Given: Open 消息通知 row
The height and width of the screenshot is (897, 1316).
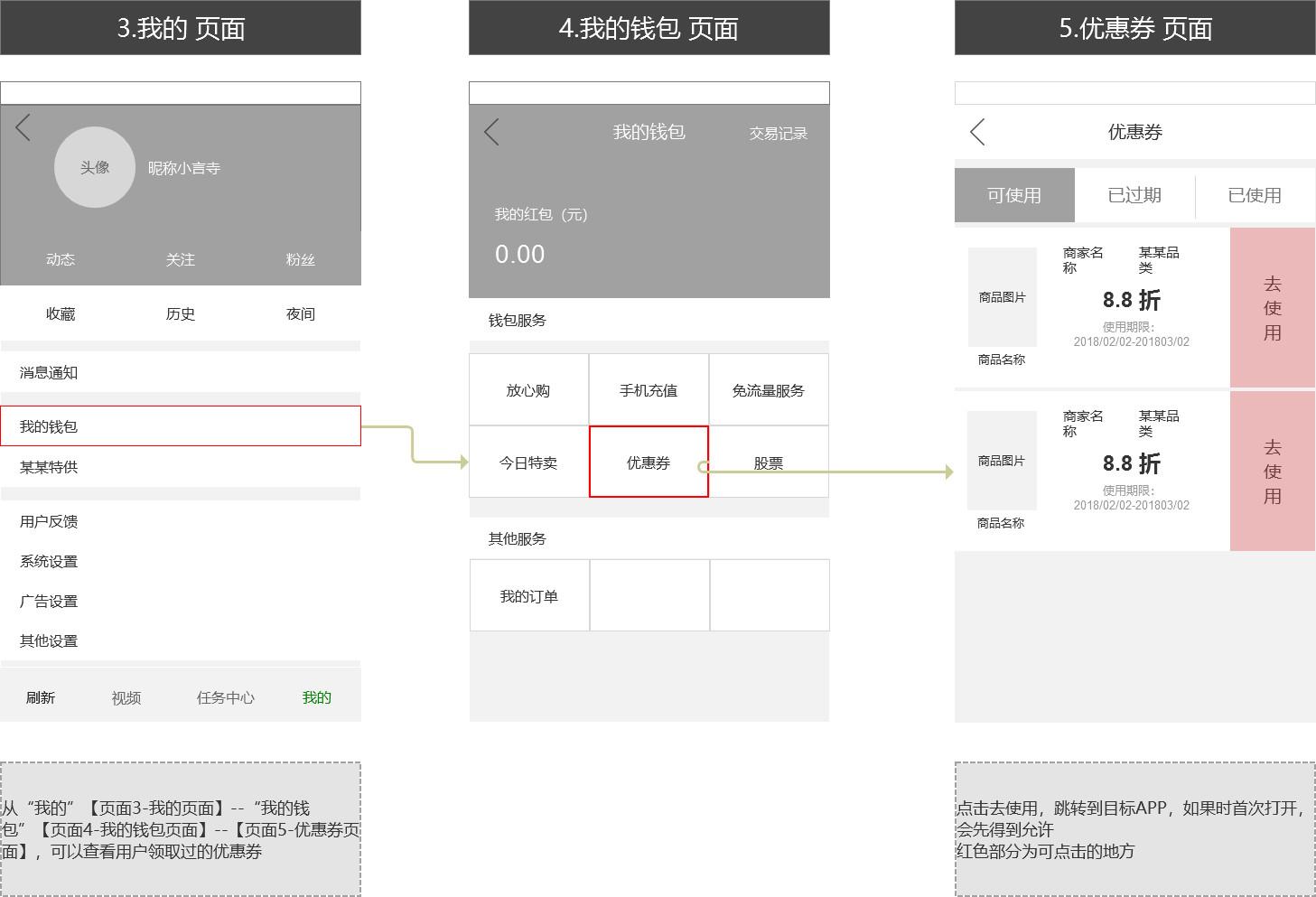Looking at the screenshot, I should point(181,372).
